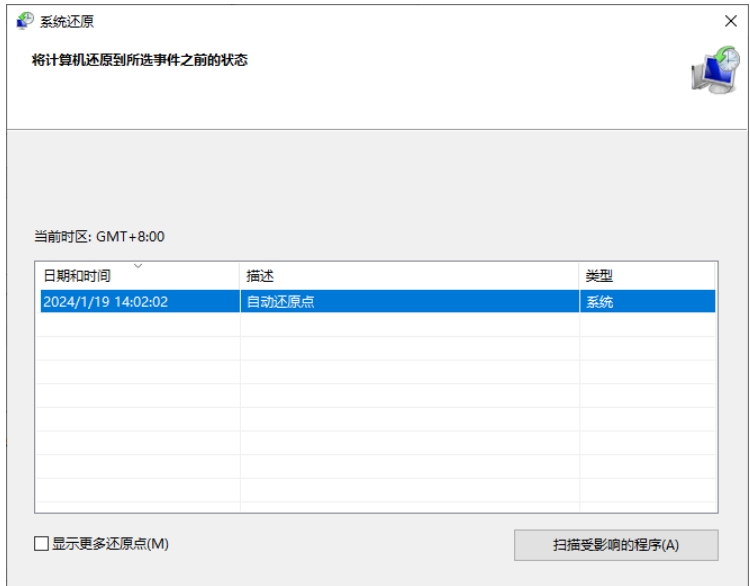Click the 类型 column header
The width and height of the screenshot is (750, 586).
(647, 276)
